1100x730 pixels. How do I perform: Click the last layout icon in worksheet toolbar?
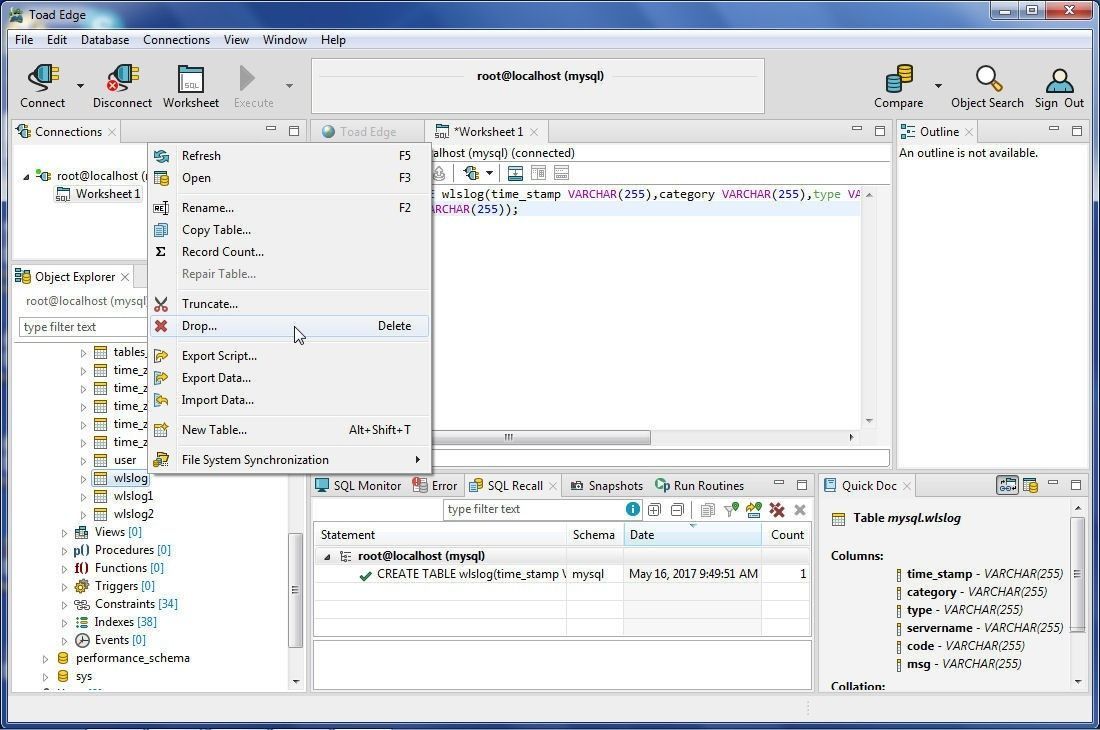(x=561, y=173)
